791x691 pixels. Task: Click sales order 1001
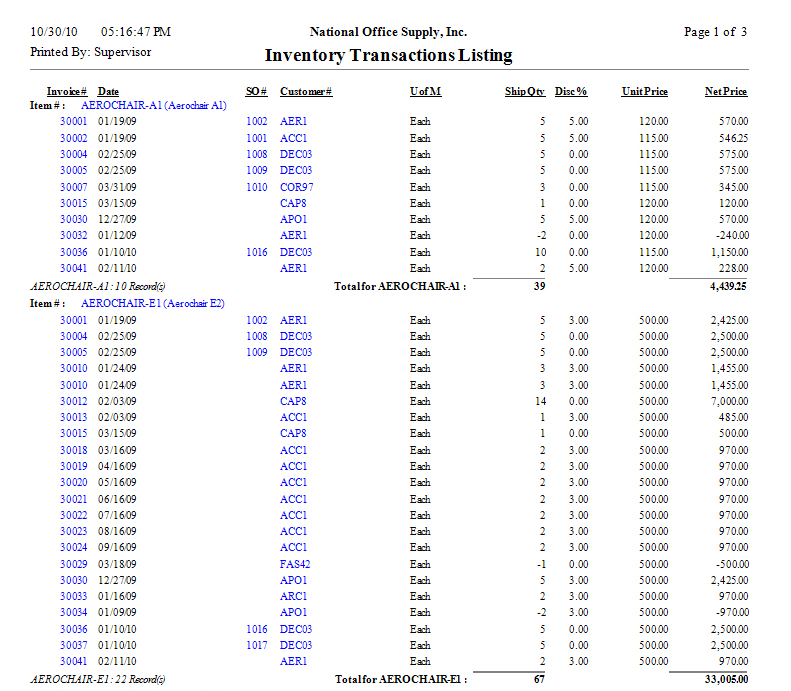tap(257, 138)
